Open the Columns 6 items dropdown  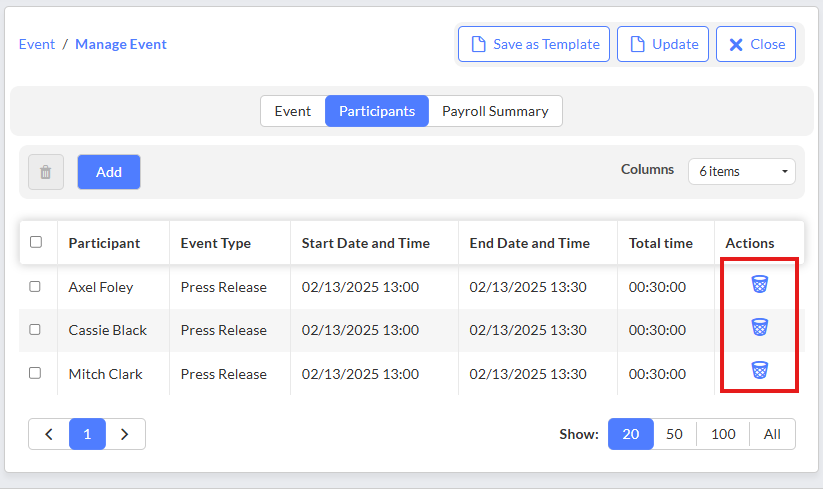click(x=742, y=172)
